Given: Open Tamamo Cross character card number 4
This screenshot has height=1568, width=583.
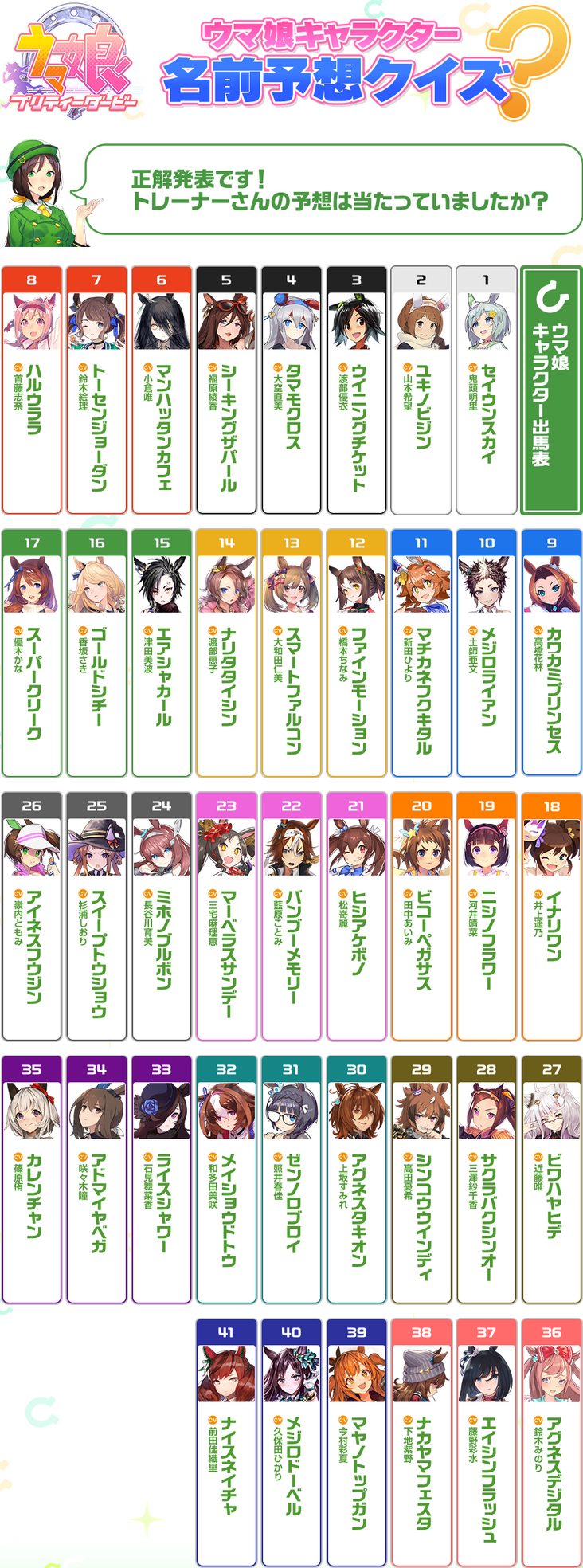Looking at the screenshot, I should [291, 390].
